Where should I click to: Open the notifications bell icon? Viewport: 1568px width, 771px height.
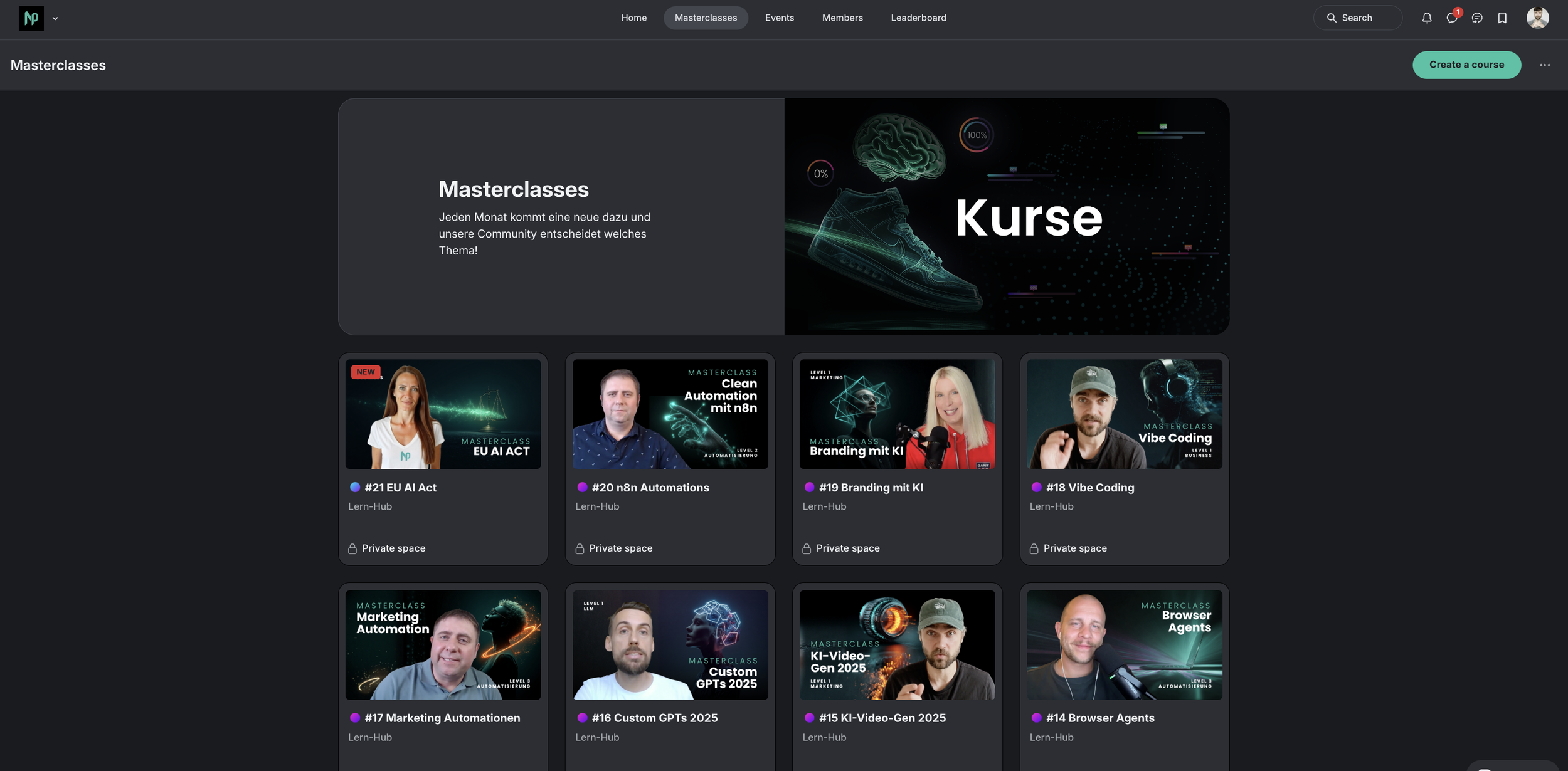(1426, 18)
